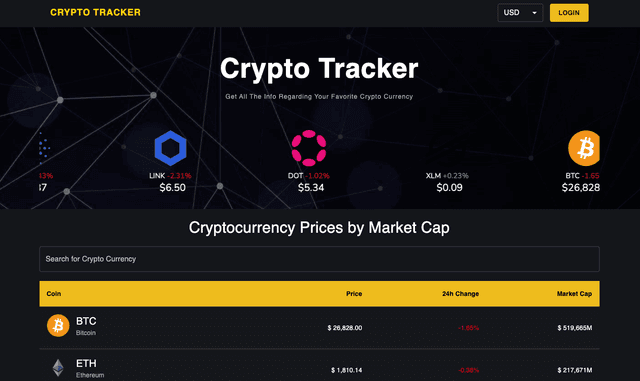Click the large Bitcoin icon in carousel
This screenshot has height=381, width=640.
(584, 148)
